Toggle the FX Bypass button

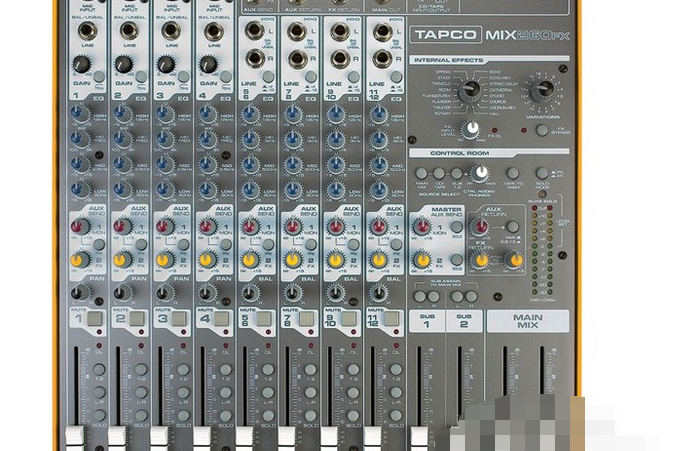[x=542, y=130]
